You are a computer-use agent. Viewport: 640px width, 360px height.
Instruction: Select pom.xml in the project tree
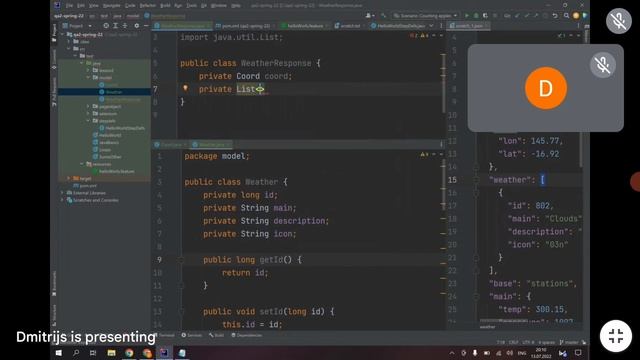click(x=84, y=186)
